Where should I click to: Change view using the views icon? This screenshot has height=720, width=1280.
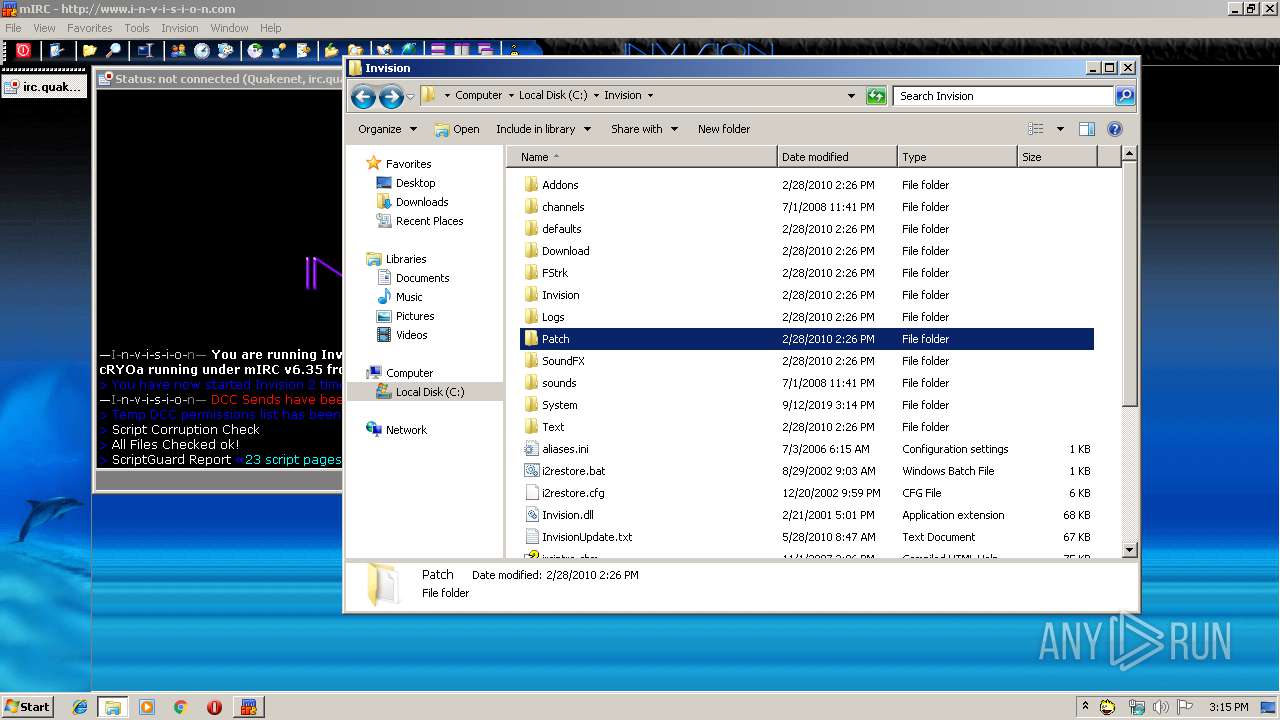click(x=1036, y=129)
